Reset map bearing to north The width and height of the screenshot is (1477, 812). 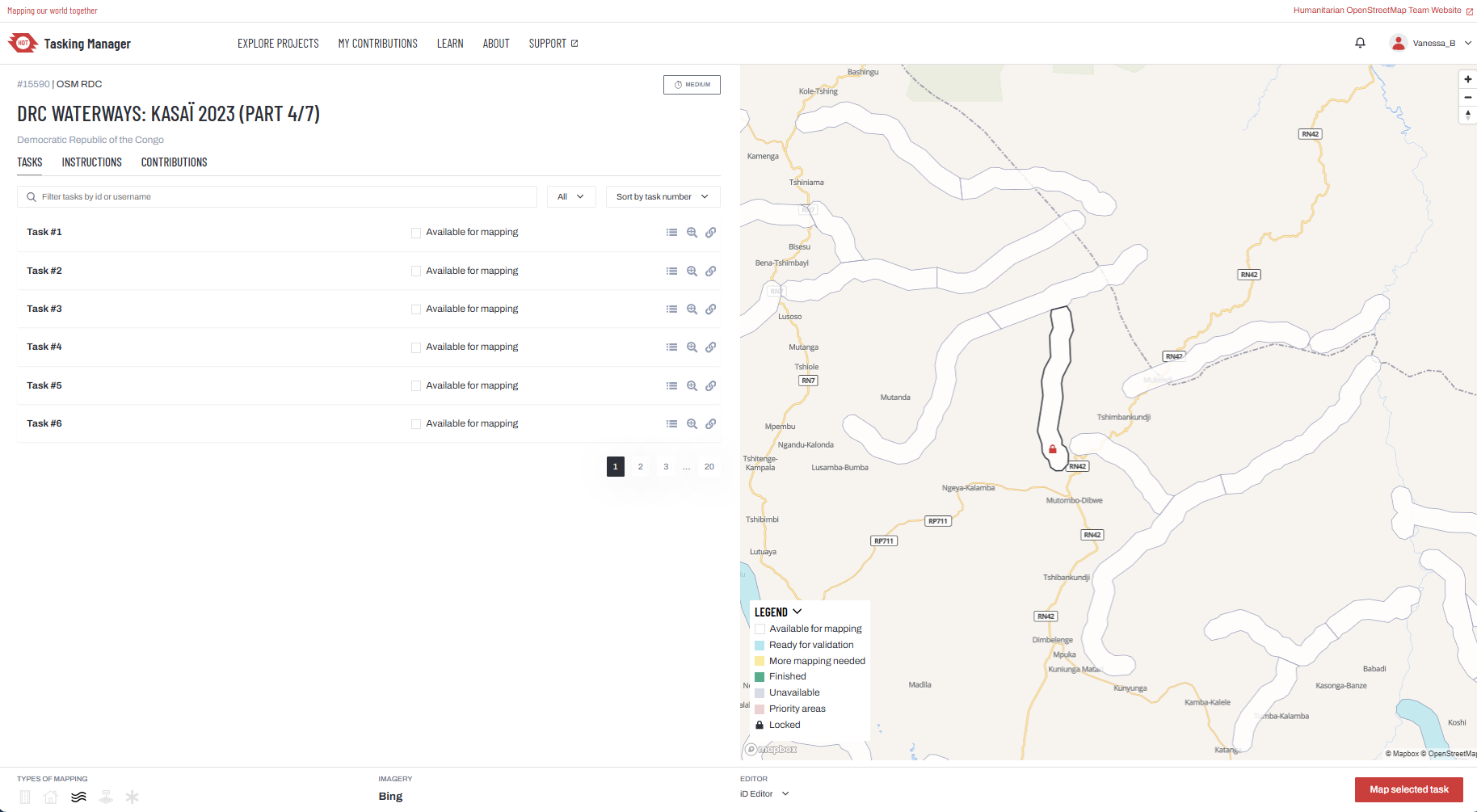click(x=1468, y=115)
